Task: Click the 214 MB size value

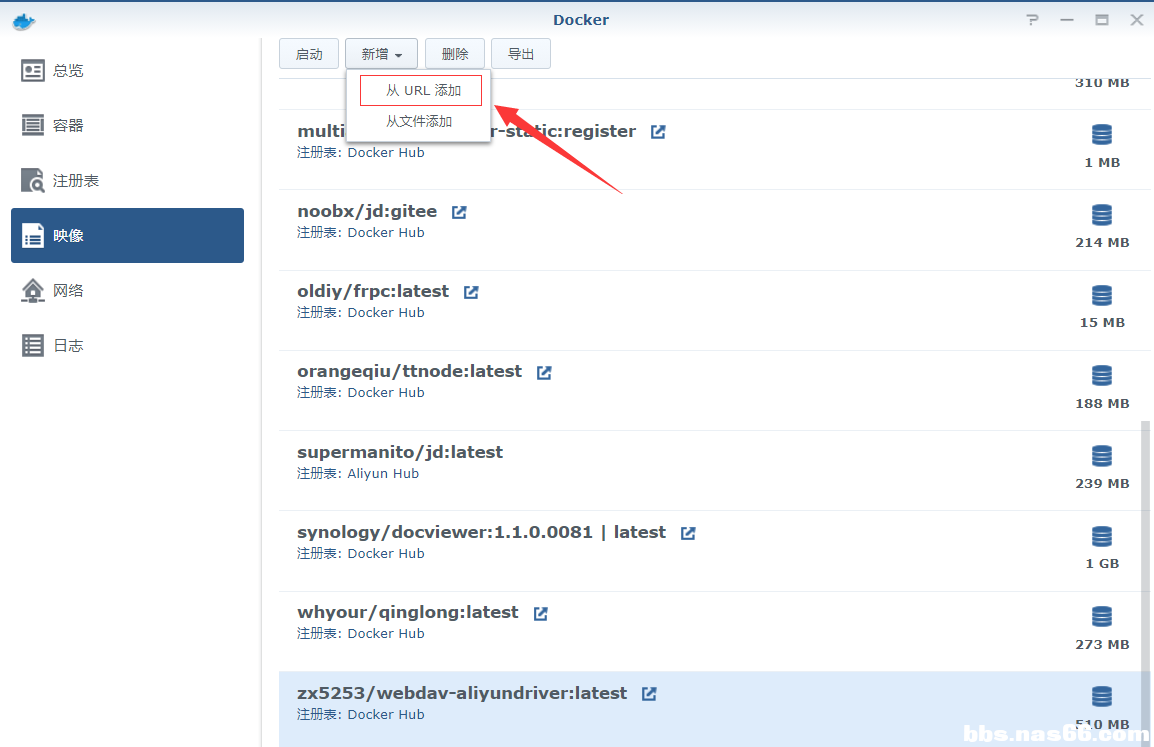Action: tap(1102, 242)
